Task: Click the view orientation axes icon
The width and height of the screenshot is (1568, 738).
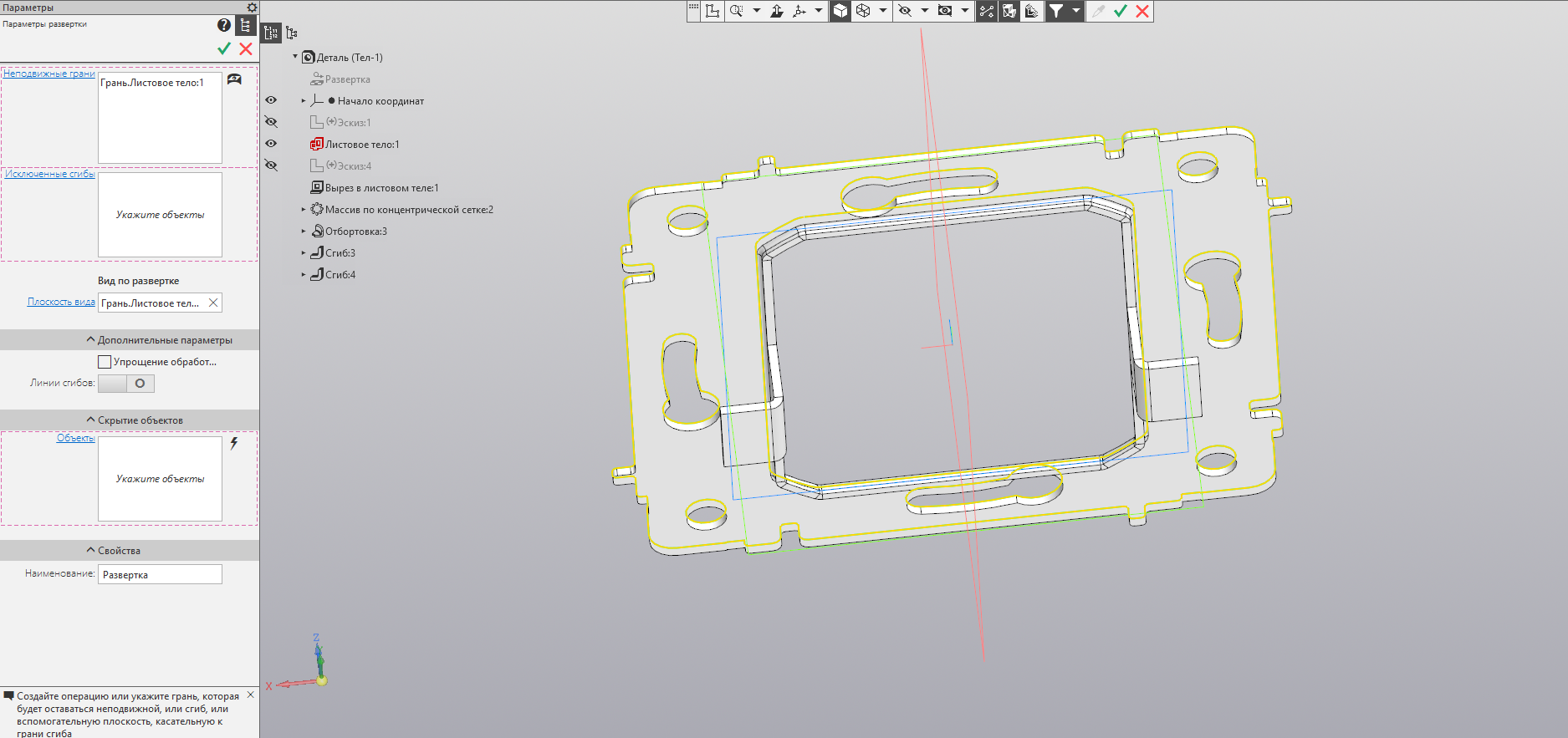Action: pos(799,11)
